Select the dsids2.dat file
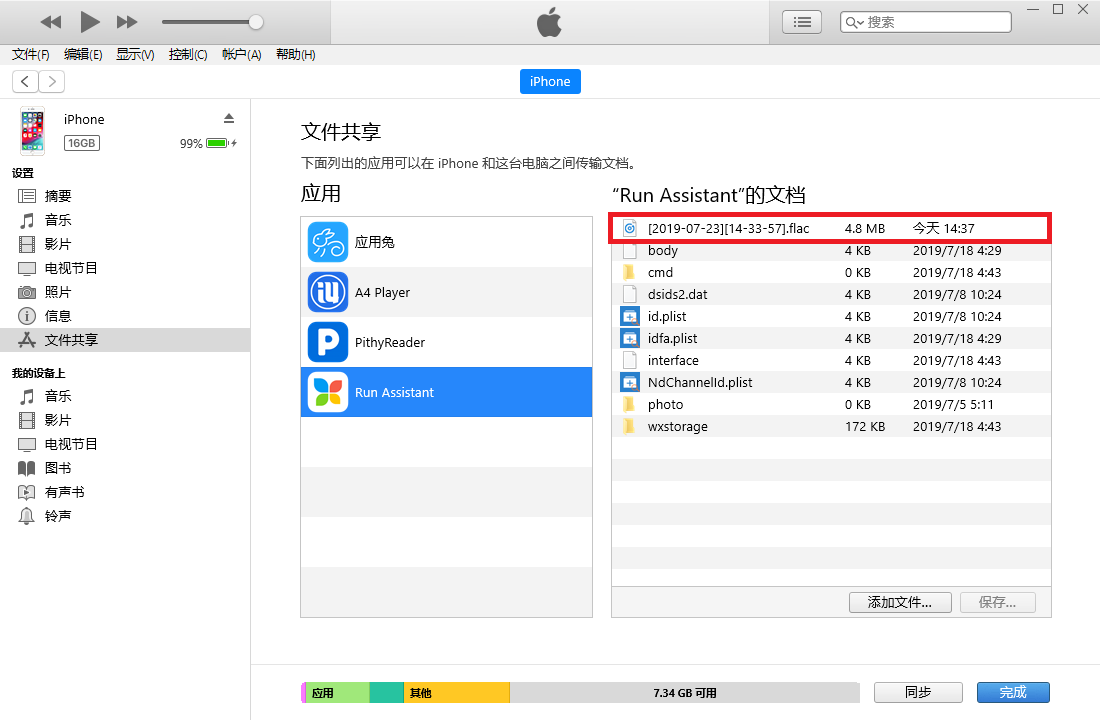Viewport: 1100px width, 720px height. pyautogui.click(x=831, y=294)
